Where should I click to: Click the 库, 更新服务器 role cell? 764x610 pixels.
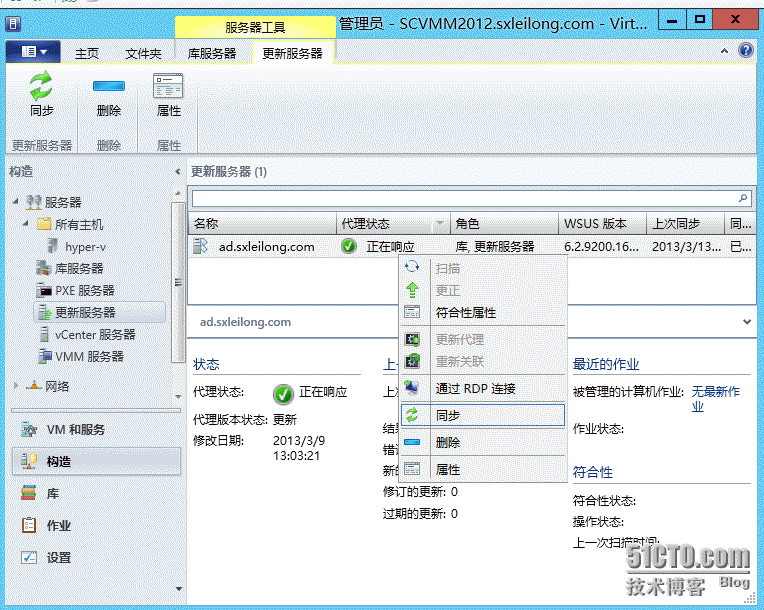tap(495, 246)
